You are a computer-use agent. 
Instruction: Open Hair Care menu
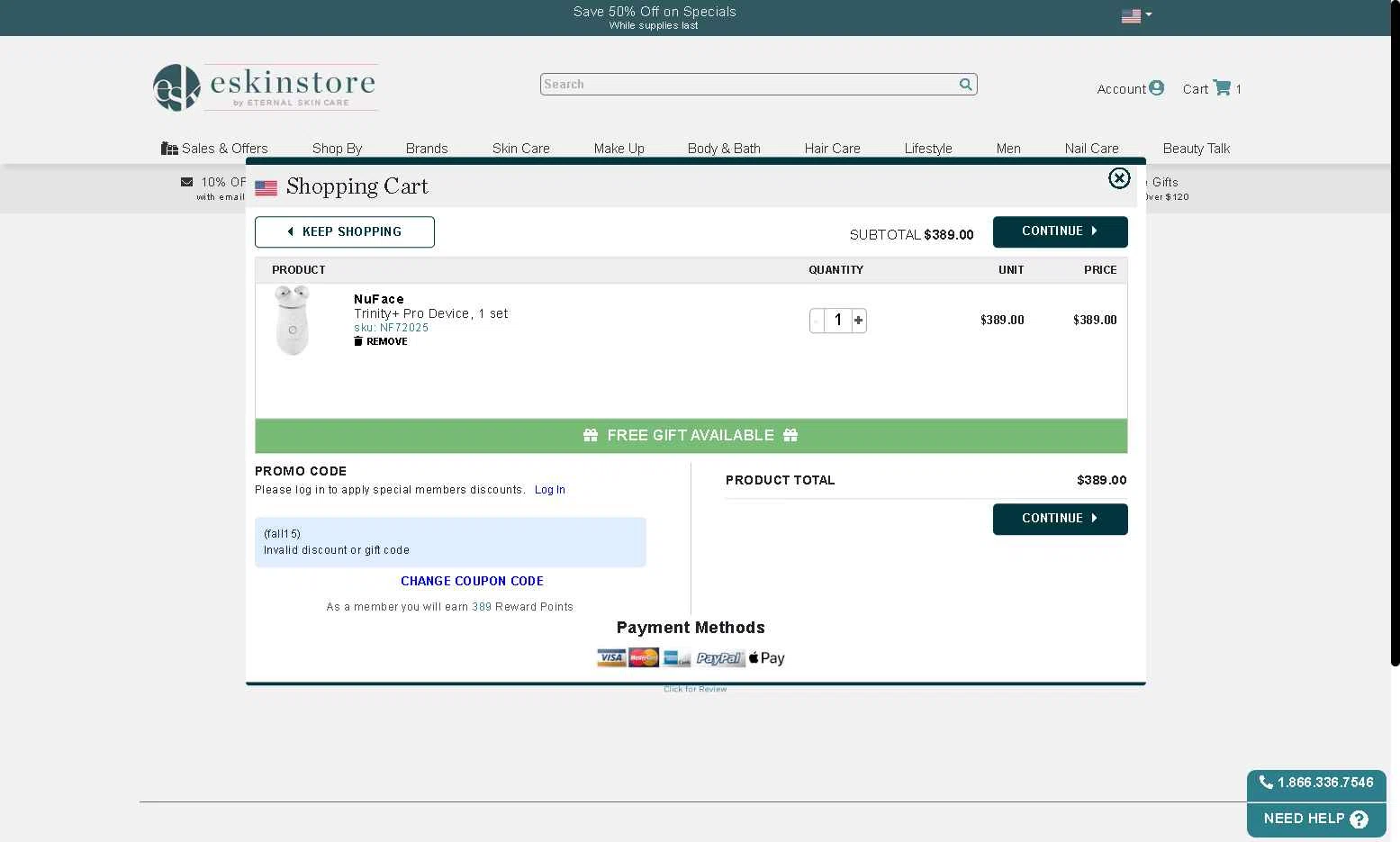pyautogui.click(x=832, y=149)
